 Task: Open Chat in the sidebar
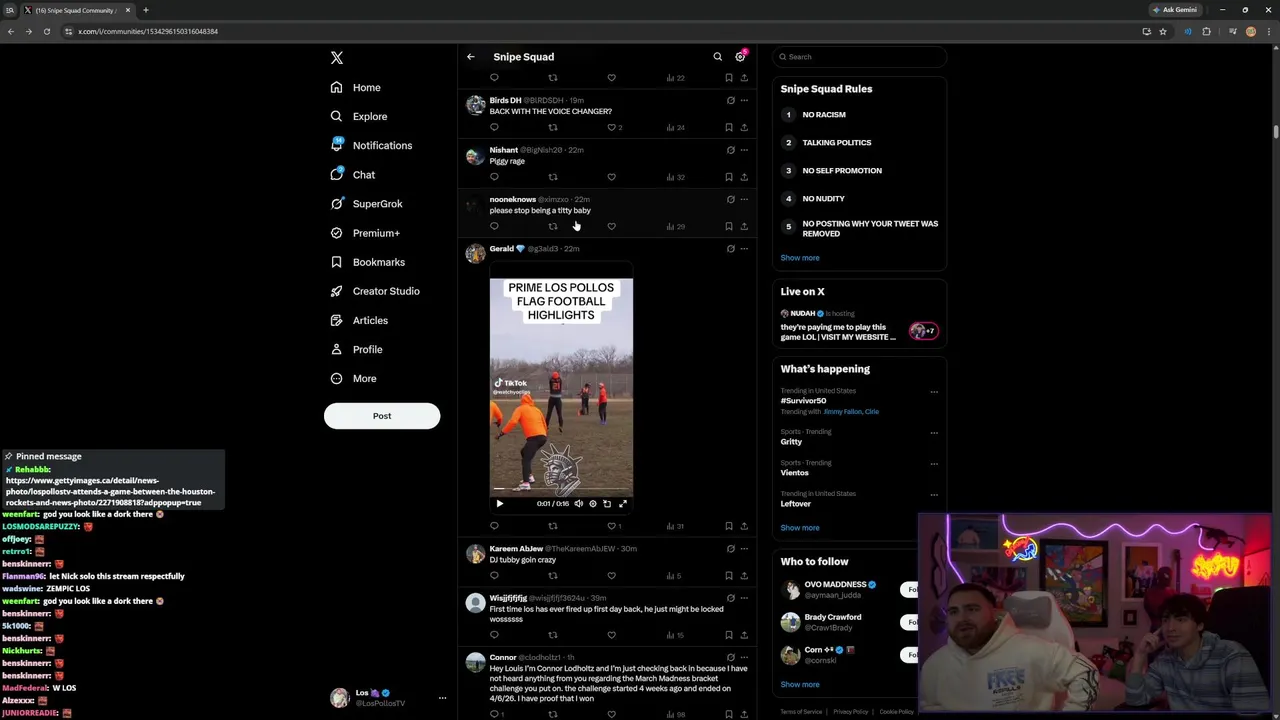click(353, 174)
